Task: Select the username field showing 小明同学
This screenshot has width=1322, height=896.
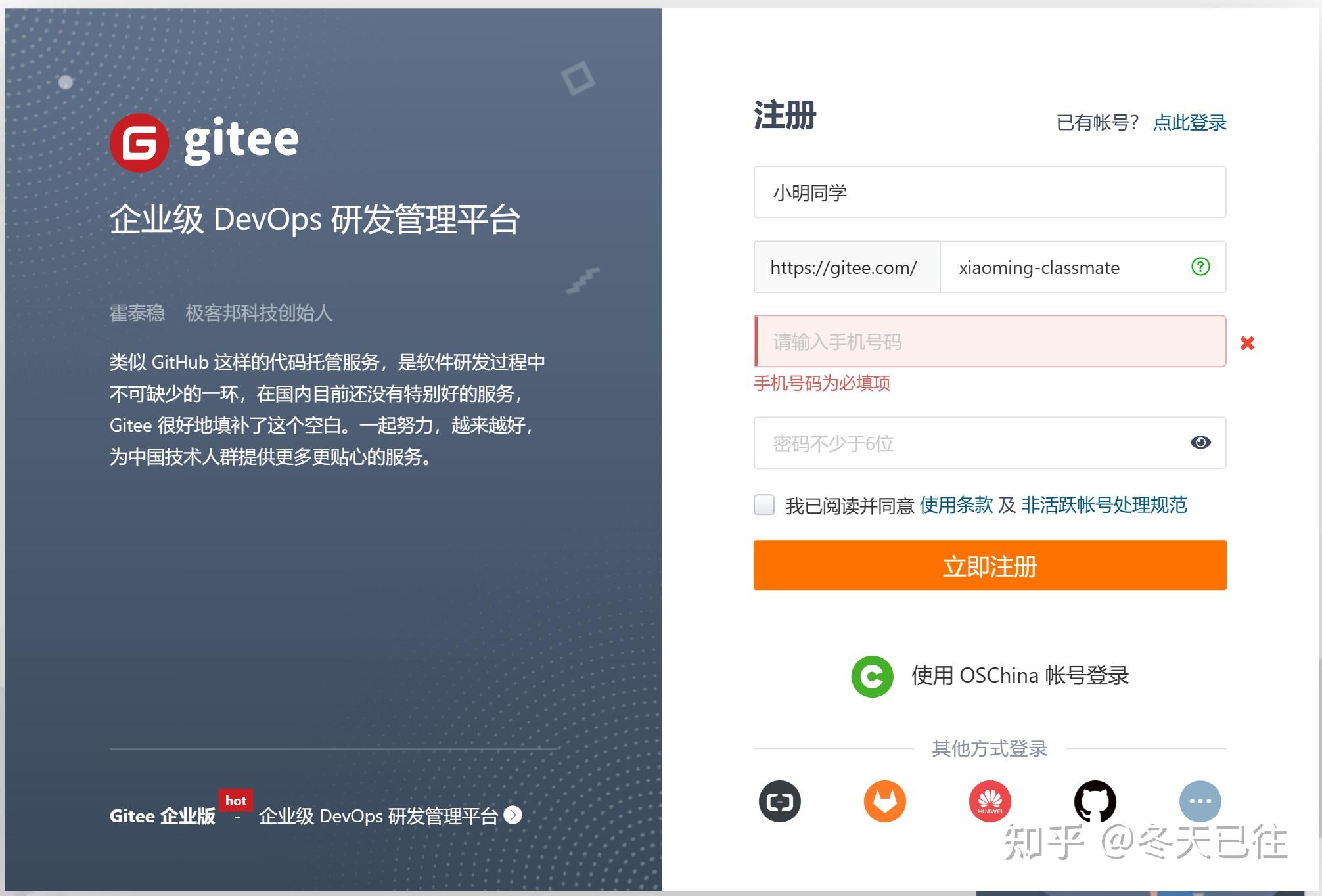Action: click(x=989, y=192)
